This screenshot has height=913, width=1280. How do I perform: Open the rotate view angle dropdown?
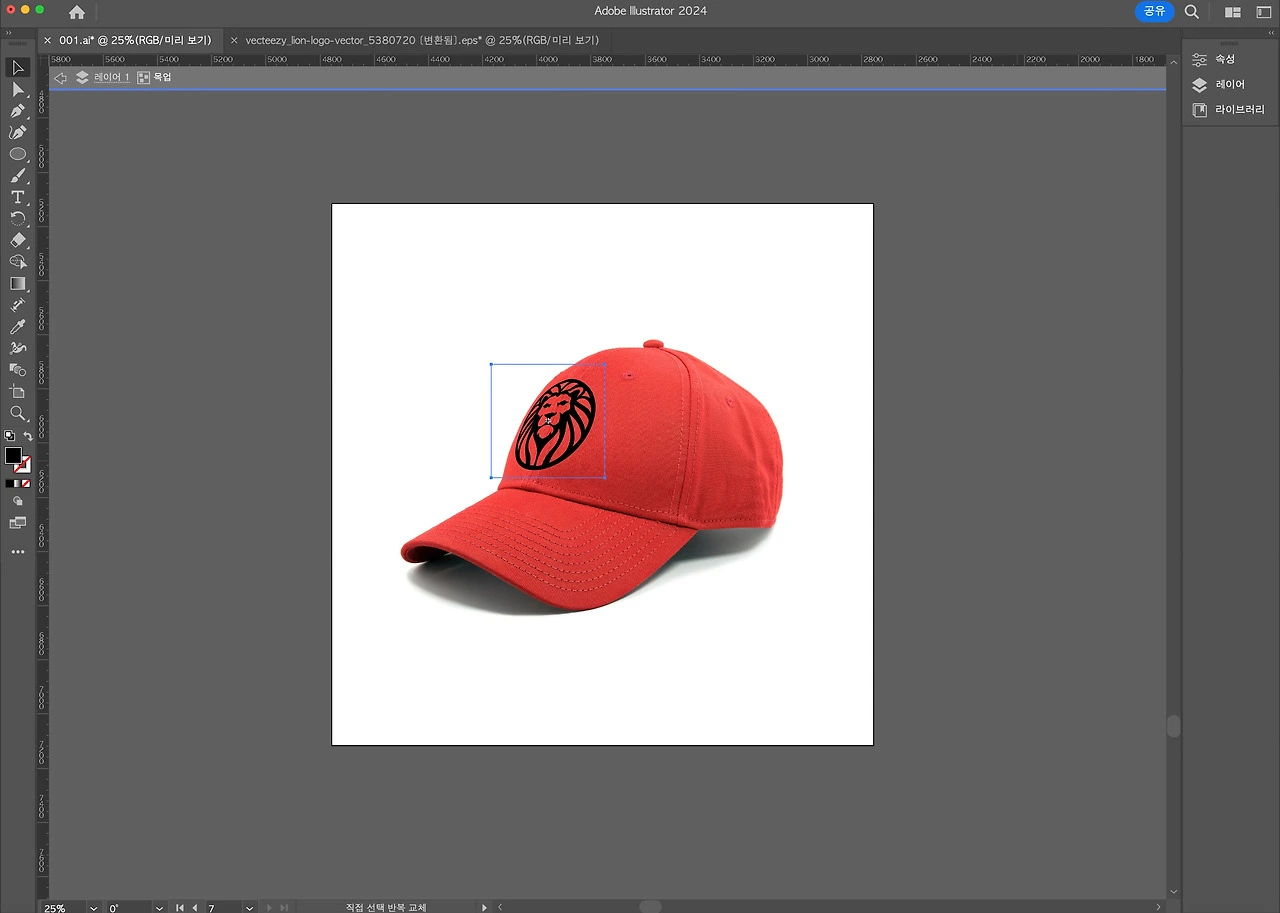(x=160, y=908)
